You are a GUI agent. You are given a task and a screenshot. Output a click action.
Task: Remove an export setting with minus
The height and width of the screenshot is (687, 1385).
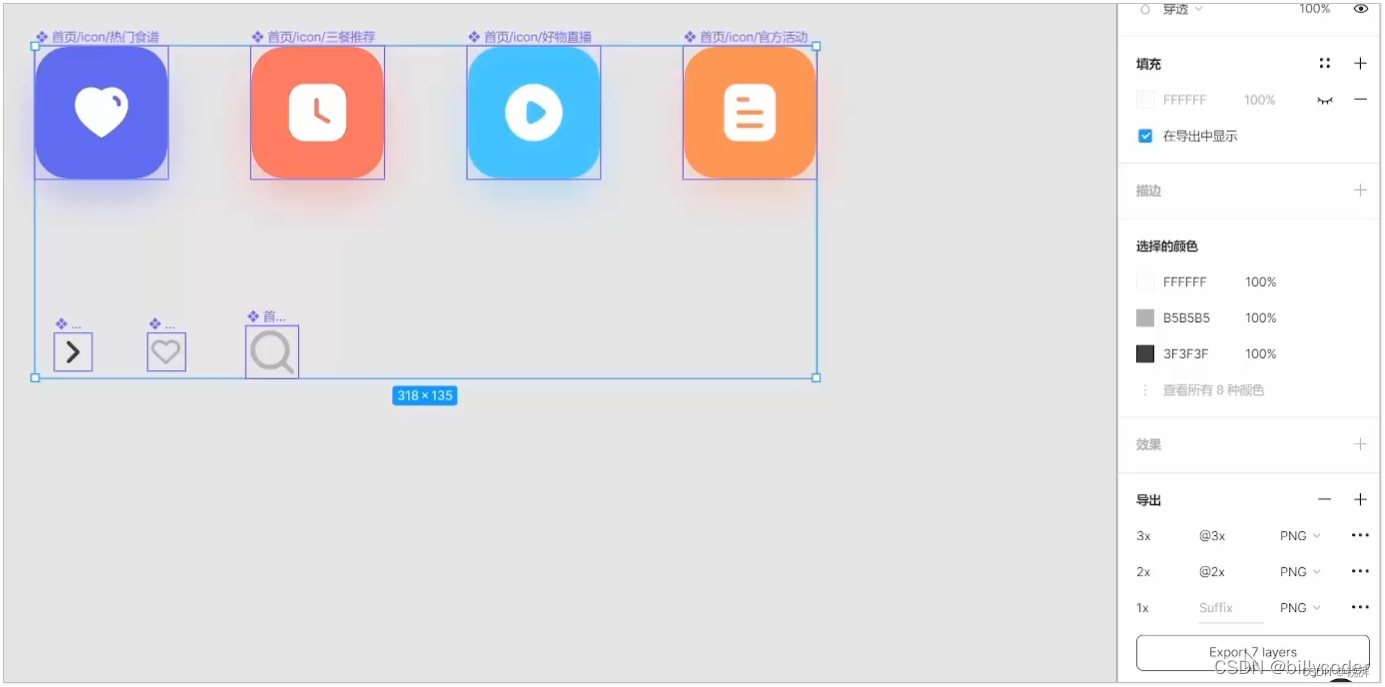[x=1325, y=499]
